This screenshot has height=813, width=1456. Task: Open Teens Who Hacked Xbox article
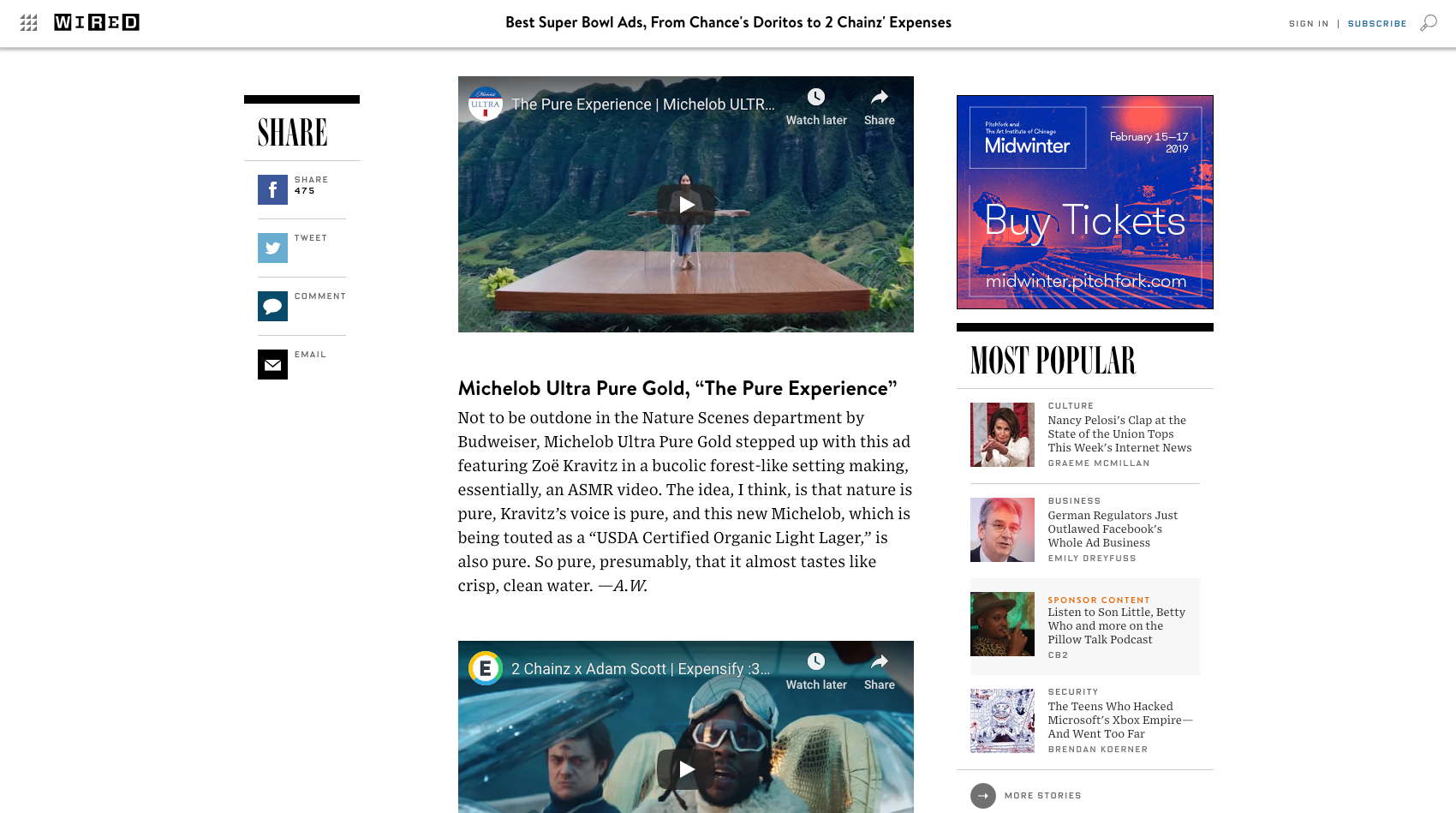coord(1119,720)
